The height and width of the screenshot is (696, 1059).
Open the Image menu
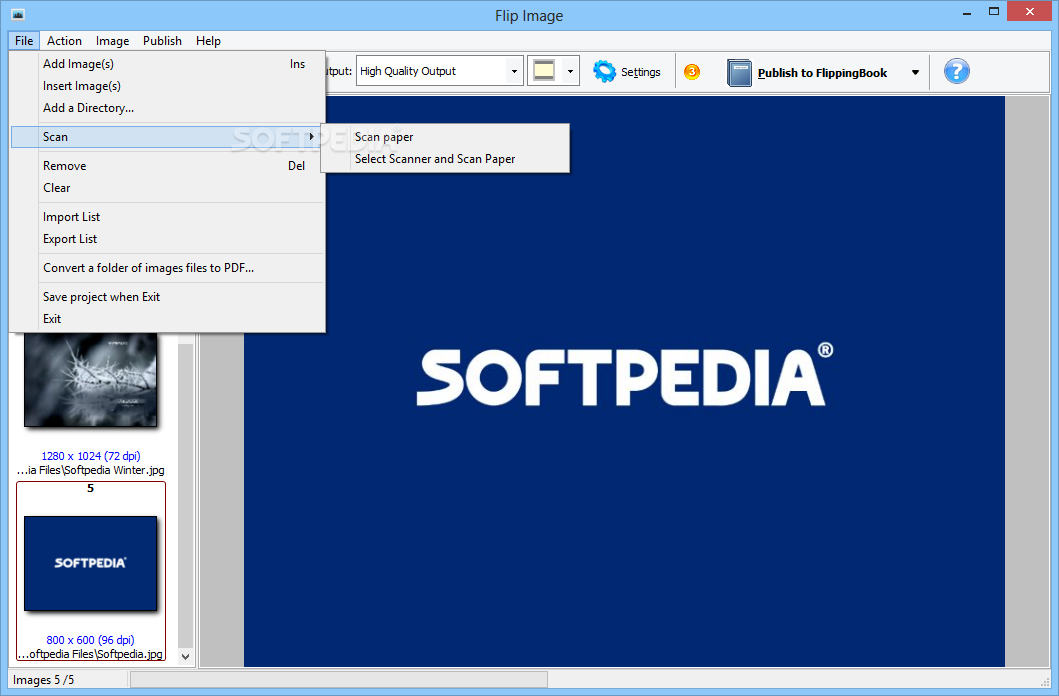pyautogui.click(x=112, y=41)
